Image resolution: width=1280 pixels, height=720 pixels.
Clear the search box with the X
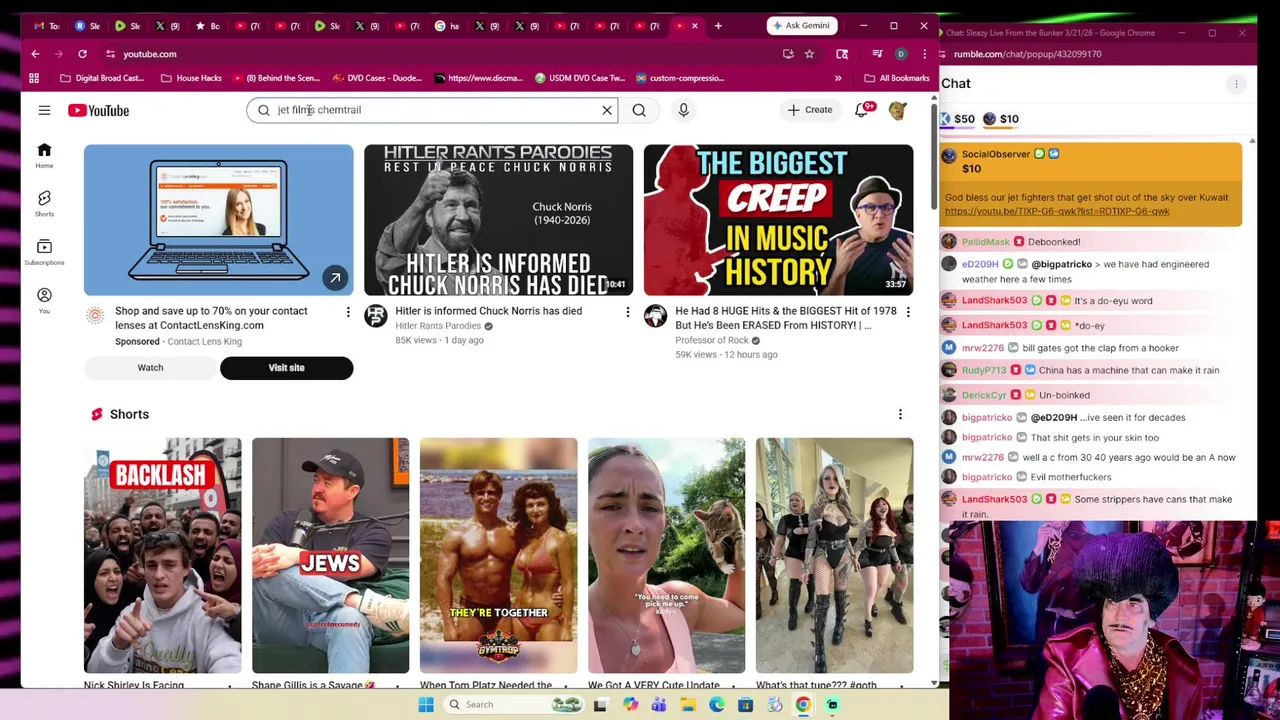point(606,110)
